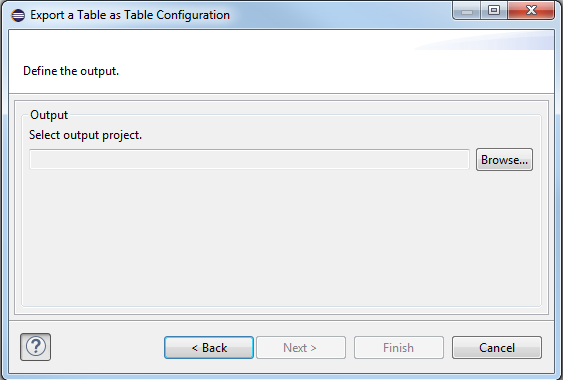
Task: Click the disabled Finish button
Action: pos(399,348)
